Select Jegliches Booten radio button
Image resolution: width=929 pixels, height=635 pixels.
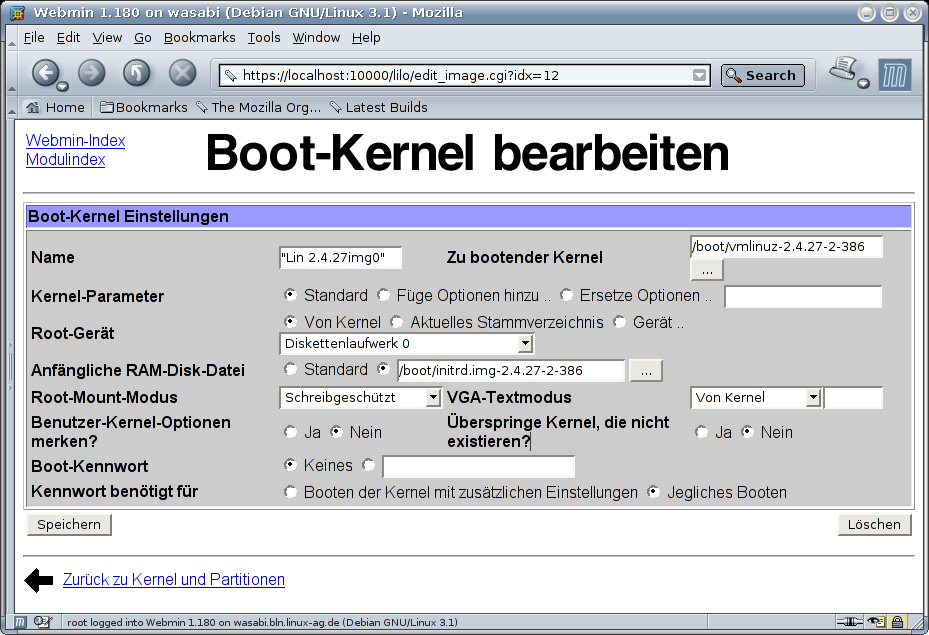[653, 492]
